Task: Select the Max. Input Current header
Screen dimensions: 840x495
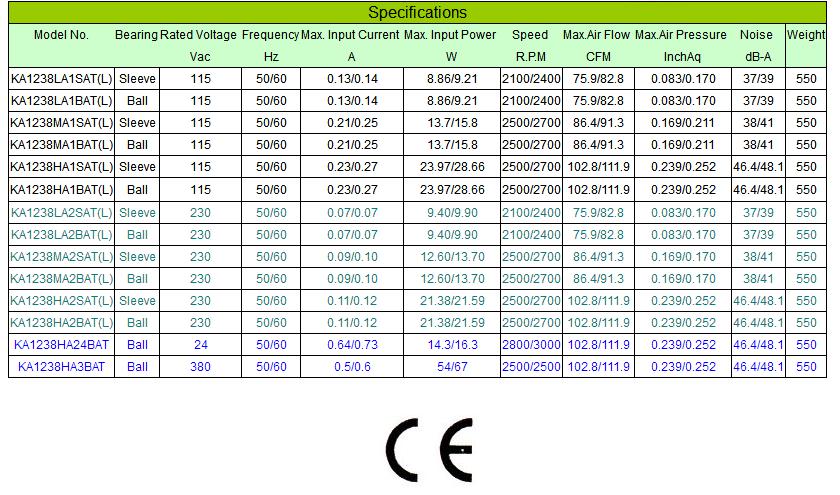Action: pyautogui.click(x=351, y=34)
